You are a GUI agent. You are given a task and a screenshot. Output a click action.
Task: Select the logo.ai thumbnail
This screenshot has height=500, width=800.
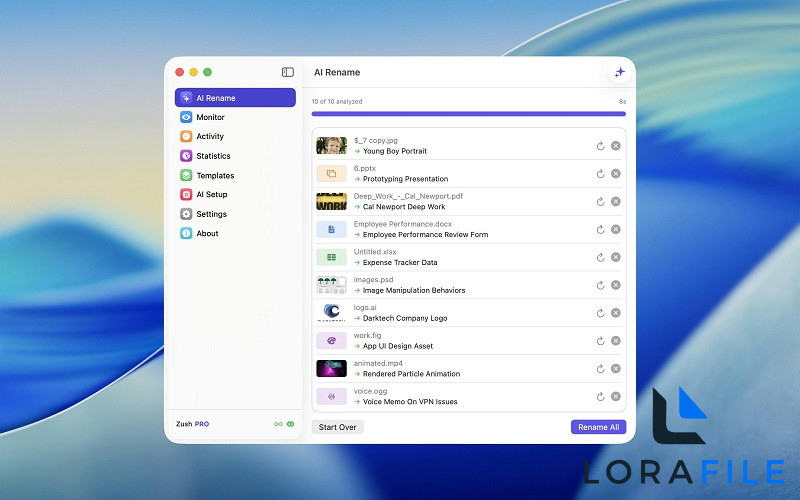[x=332, y=313]
